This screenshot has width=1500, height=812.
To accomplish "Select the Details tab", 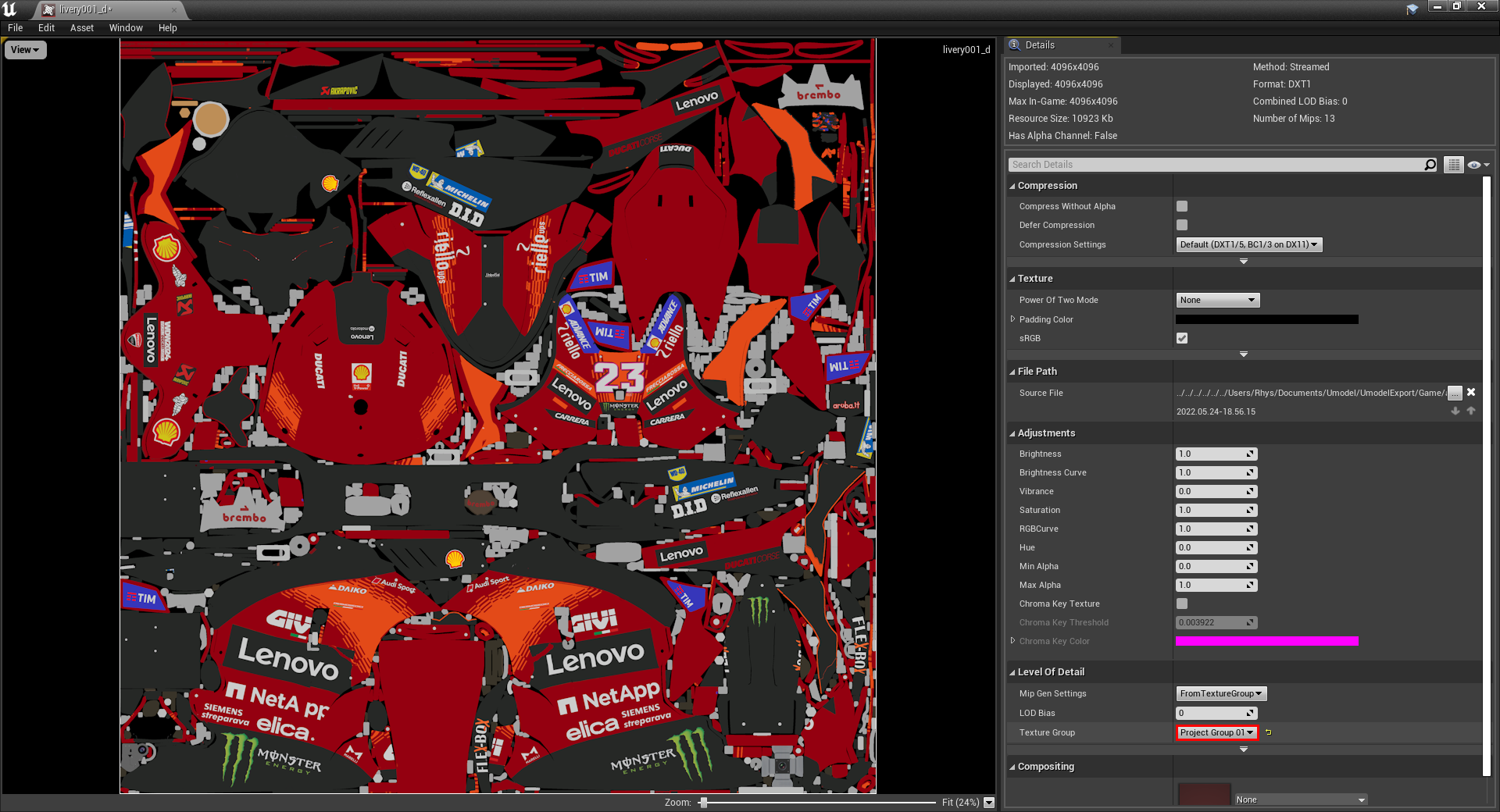I will pyautogui.click(x=1062, y=45).
